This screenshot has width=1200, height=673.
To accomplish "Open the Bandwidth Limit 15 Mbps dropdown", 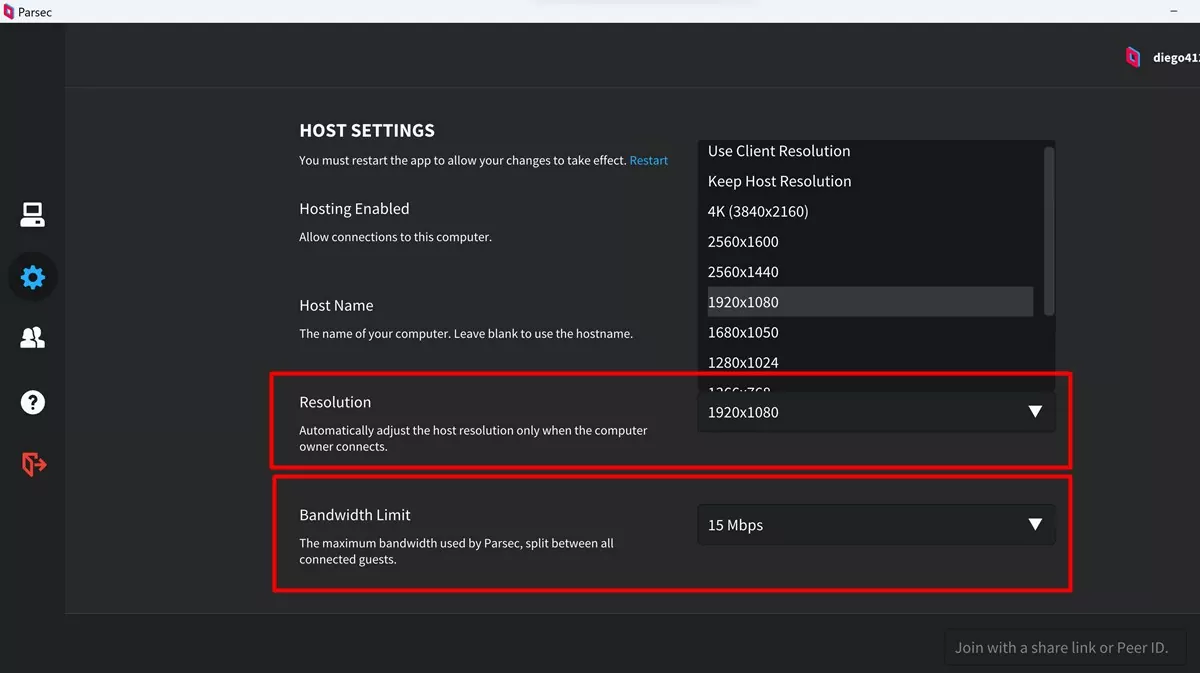I will (875, 525).
